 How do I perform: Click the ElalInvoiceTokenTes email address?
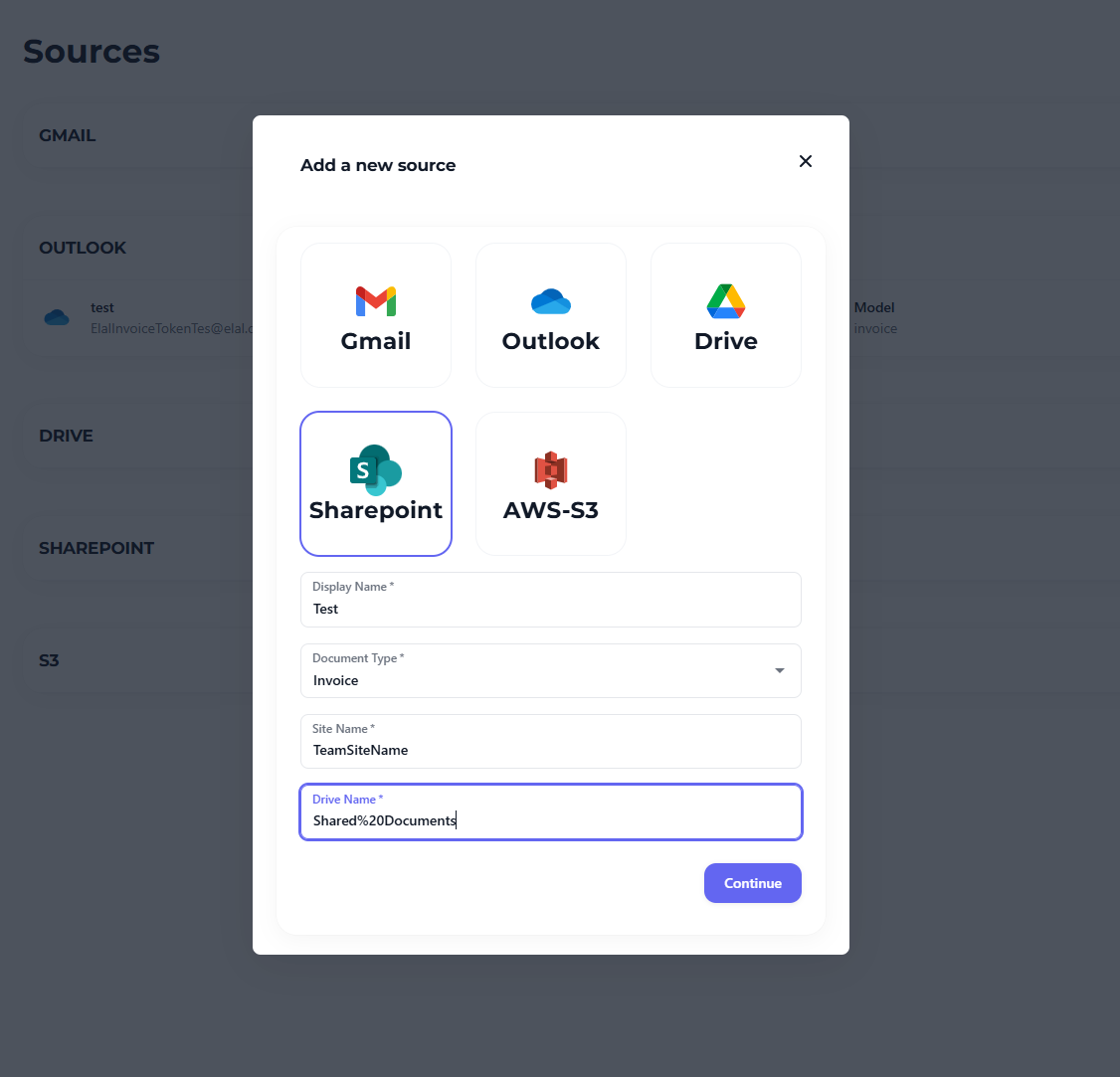pyautogui.click(x=171, y=329)
